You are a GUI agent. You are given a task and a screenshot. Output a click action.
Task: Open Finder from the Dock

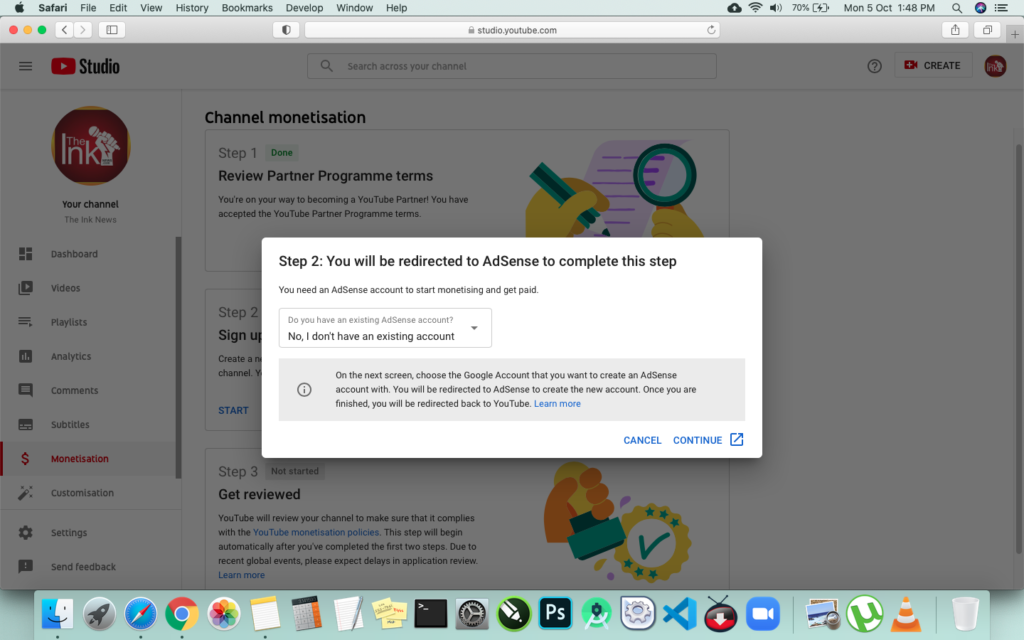[57, 614]
